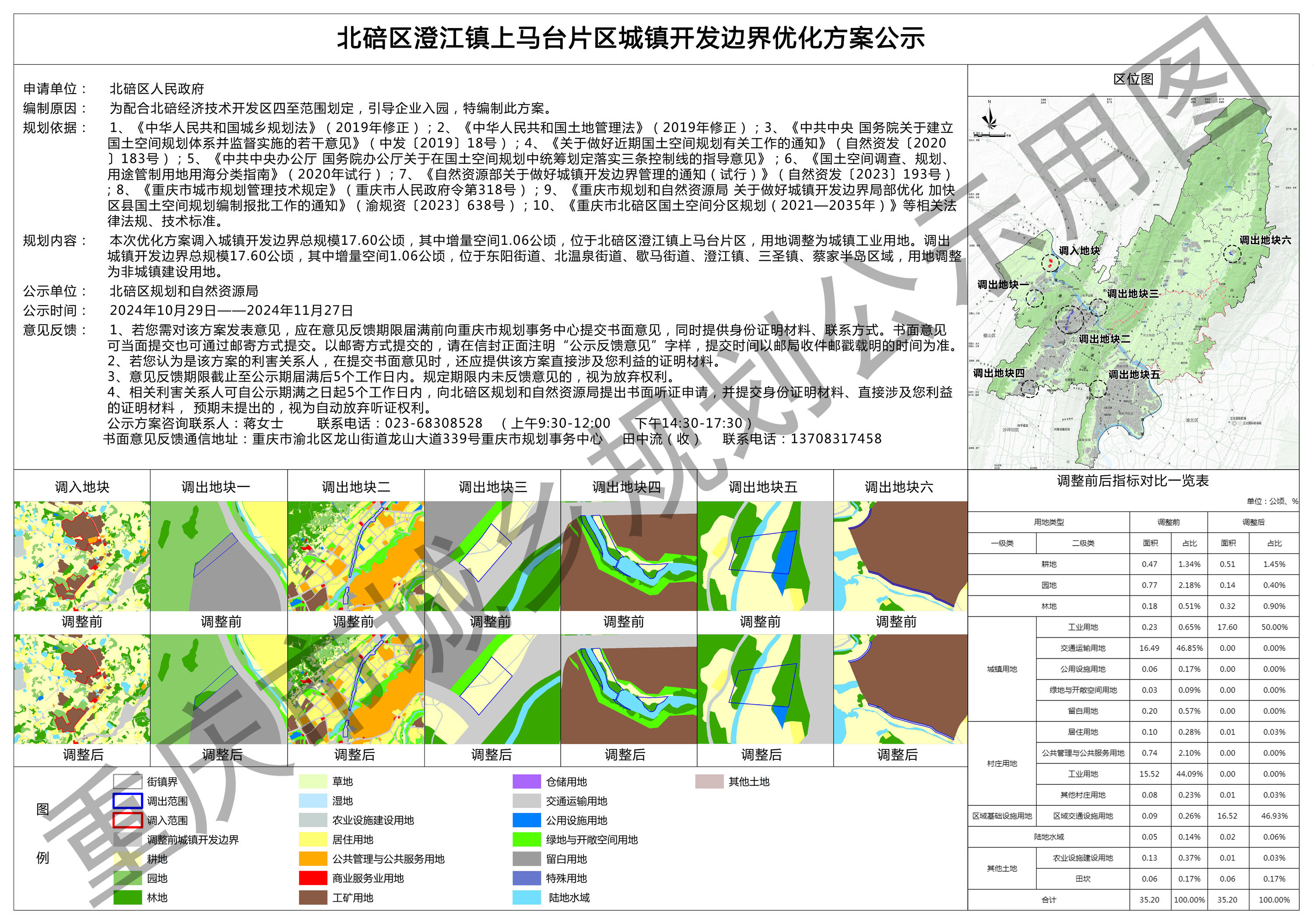Click the phone number 023-68308528

coord(434,423)
